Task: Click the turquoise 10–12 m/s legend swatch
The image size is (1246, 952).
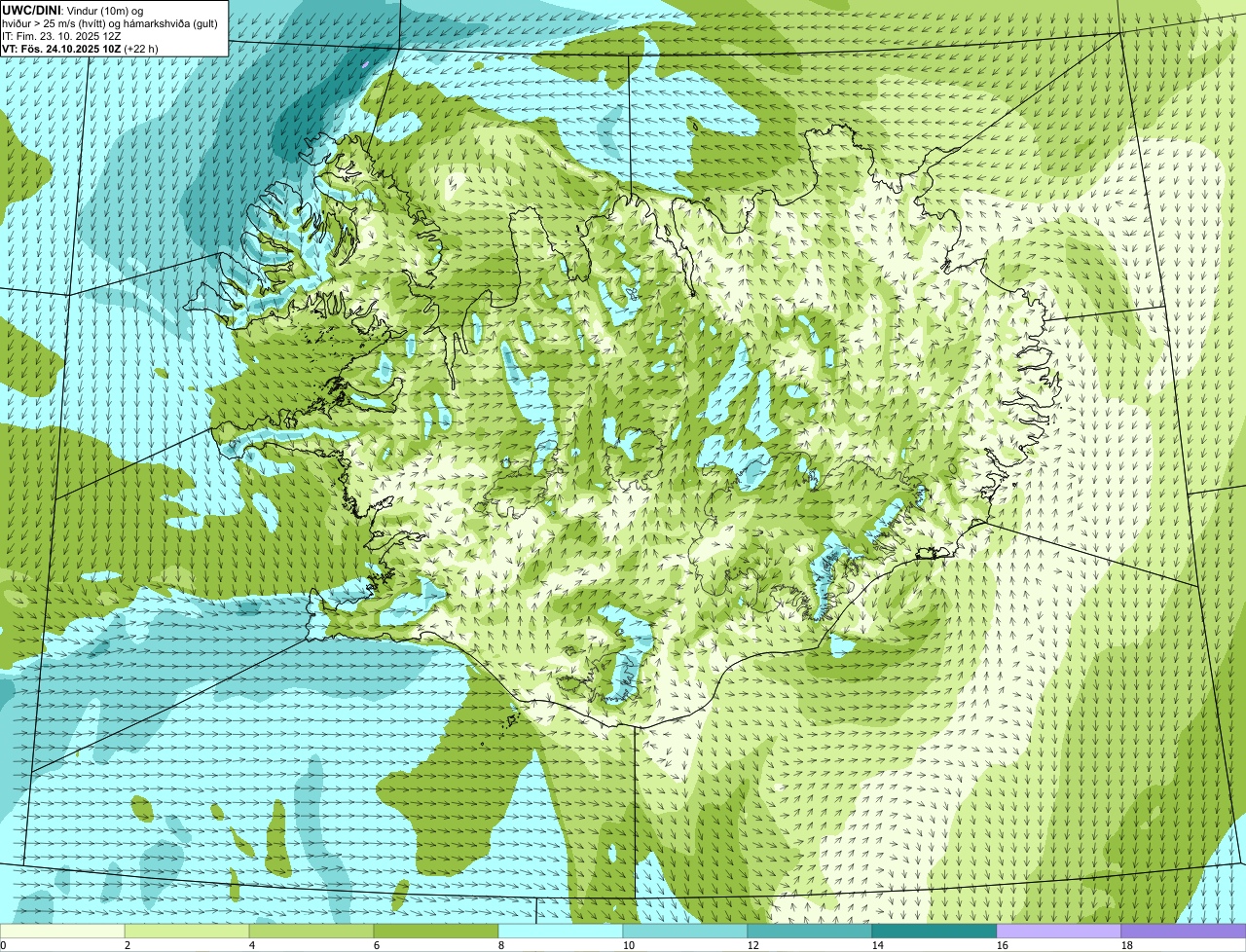Action: pyautogui.click(x=685, y=931)
